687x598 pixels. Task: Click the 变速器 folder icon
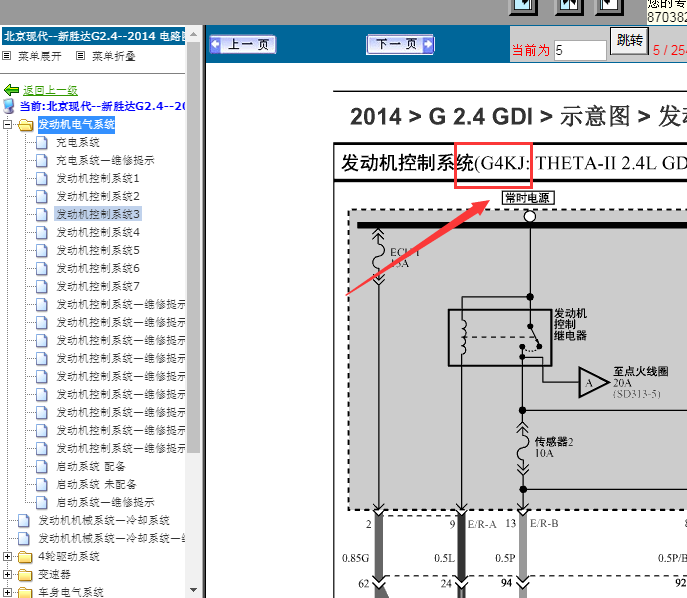tap(25, 575)
